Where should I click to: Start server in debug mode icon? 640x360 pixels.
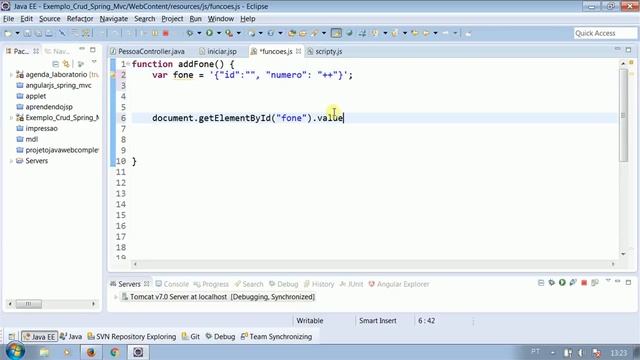551,282
